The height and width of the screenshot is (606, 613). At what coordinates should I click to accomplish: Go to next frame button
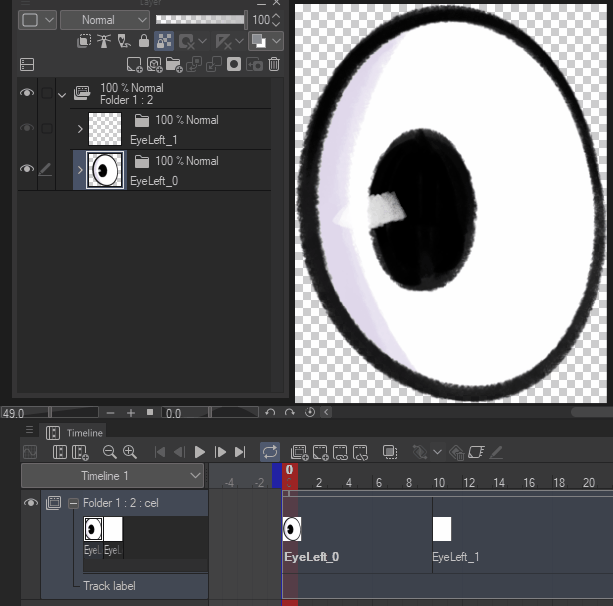point(220,452)
